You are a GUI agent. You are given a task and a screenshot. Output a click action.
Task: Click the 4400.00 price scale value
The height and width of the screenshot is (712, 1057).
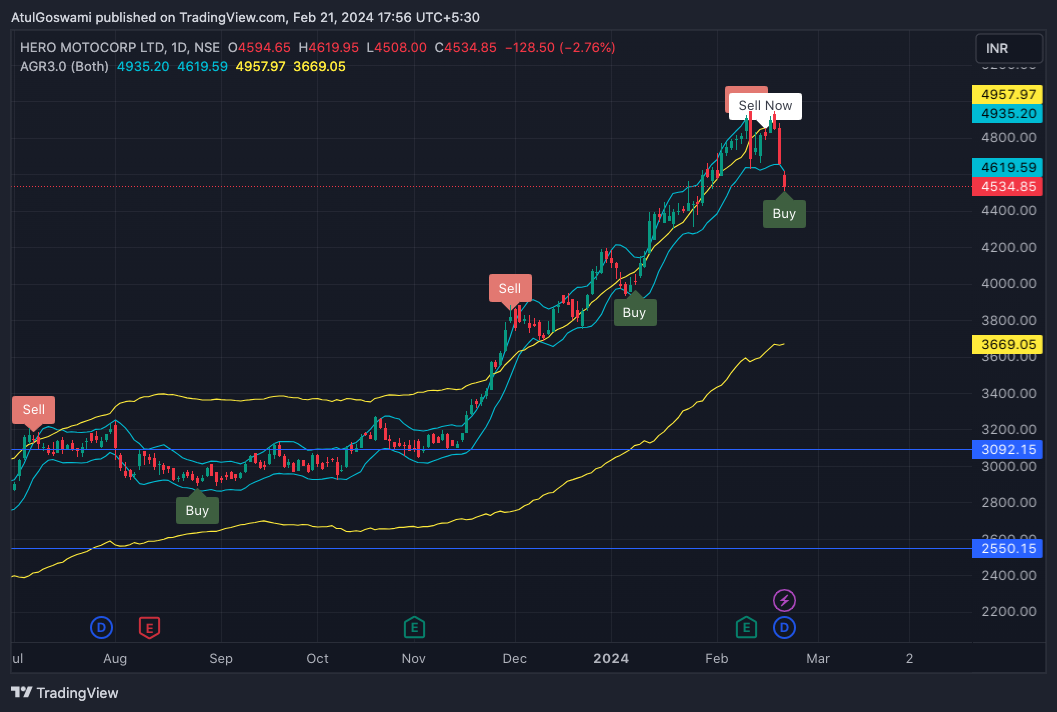(1008, 210)
